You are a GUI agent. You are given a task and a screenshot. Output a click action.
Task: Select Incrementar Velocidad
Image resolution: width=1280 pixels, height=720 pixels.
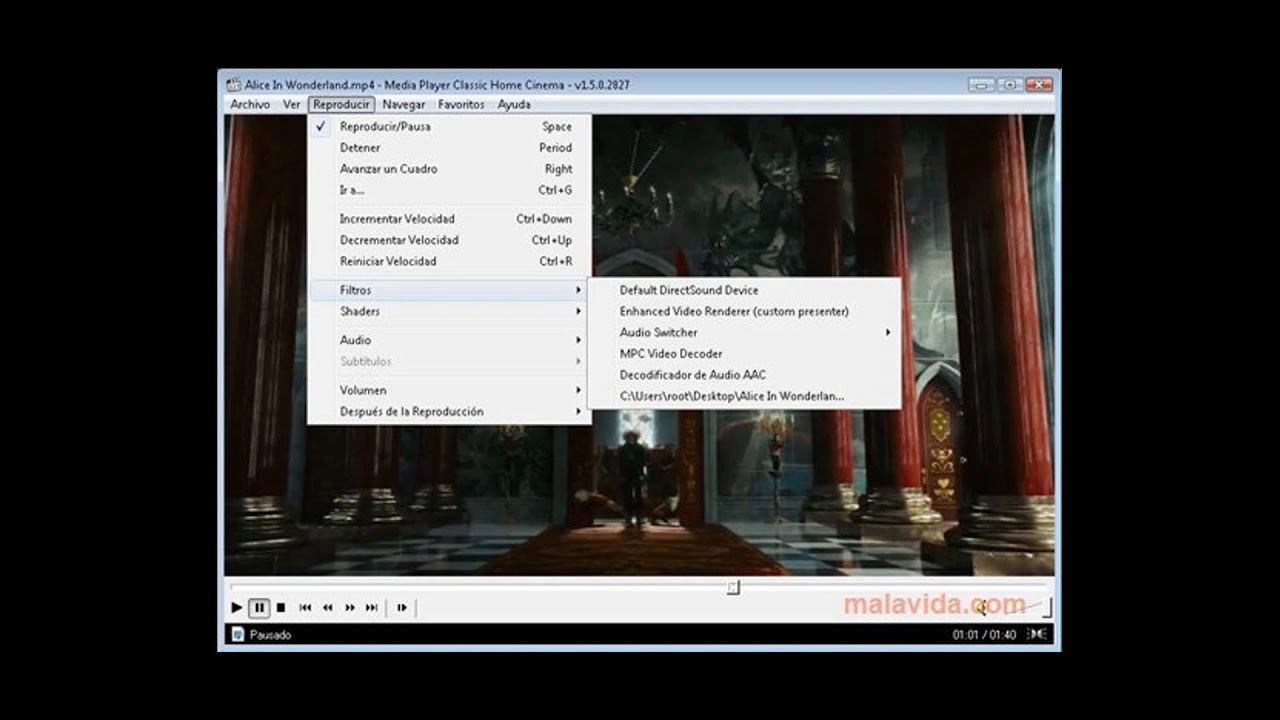point(449,219)
